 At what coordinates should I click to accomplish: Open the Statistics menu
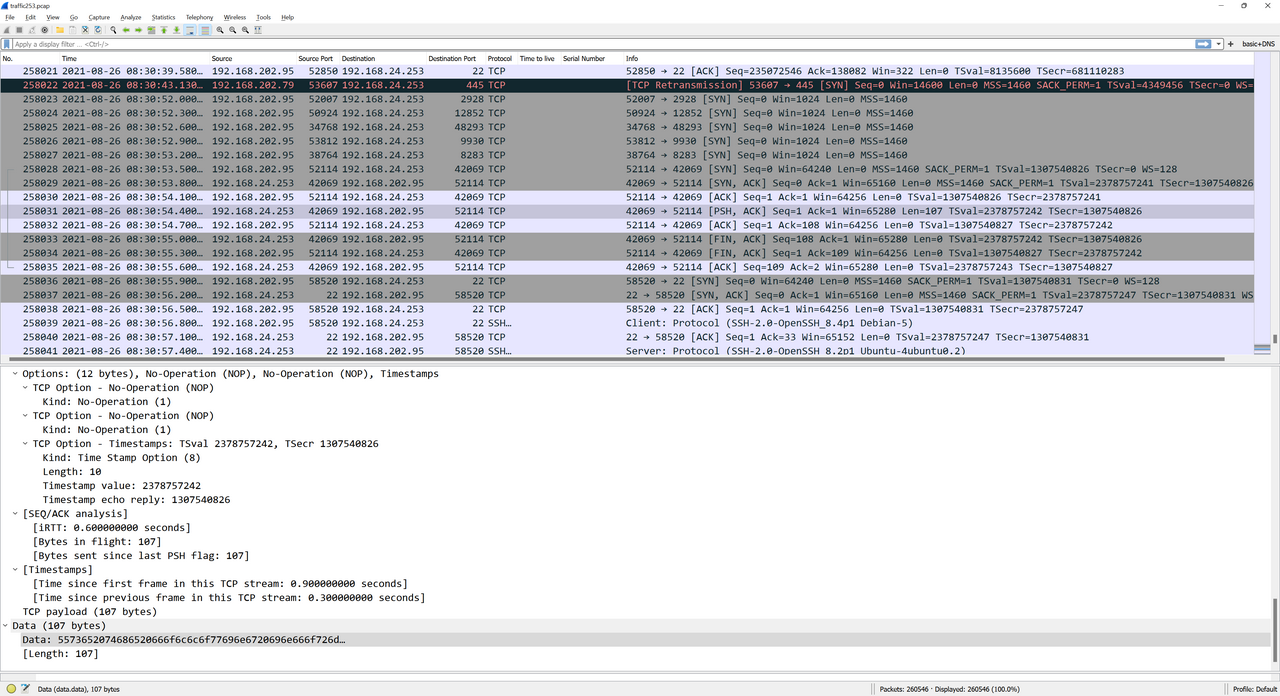[163, 17]
